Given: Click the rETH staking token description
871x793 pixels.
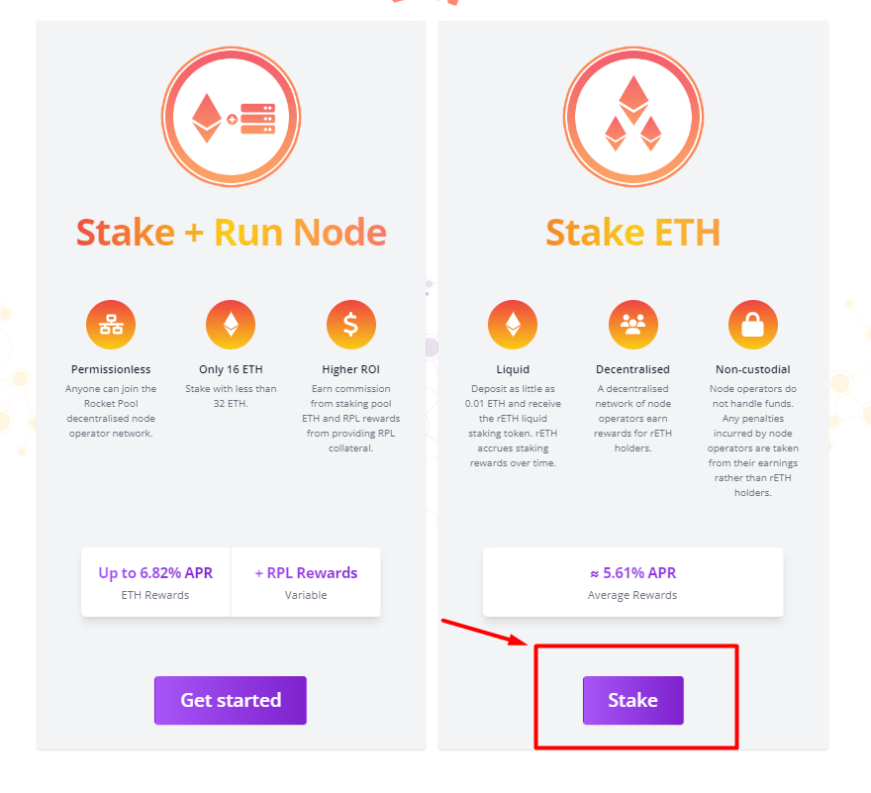Looking at the screenshot, I should tap(512, 425).
